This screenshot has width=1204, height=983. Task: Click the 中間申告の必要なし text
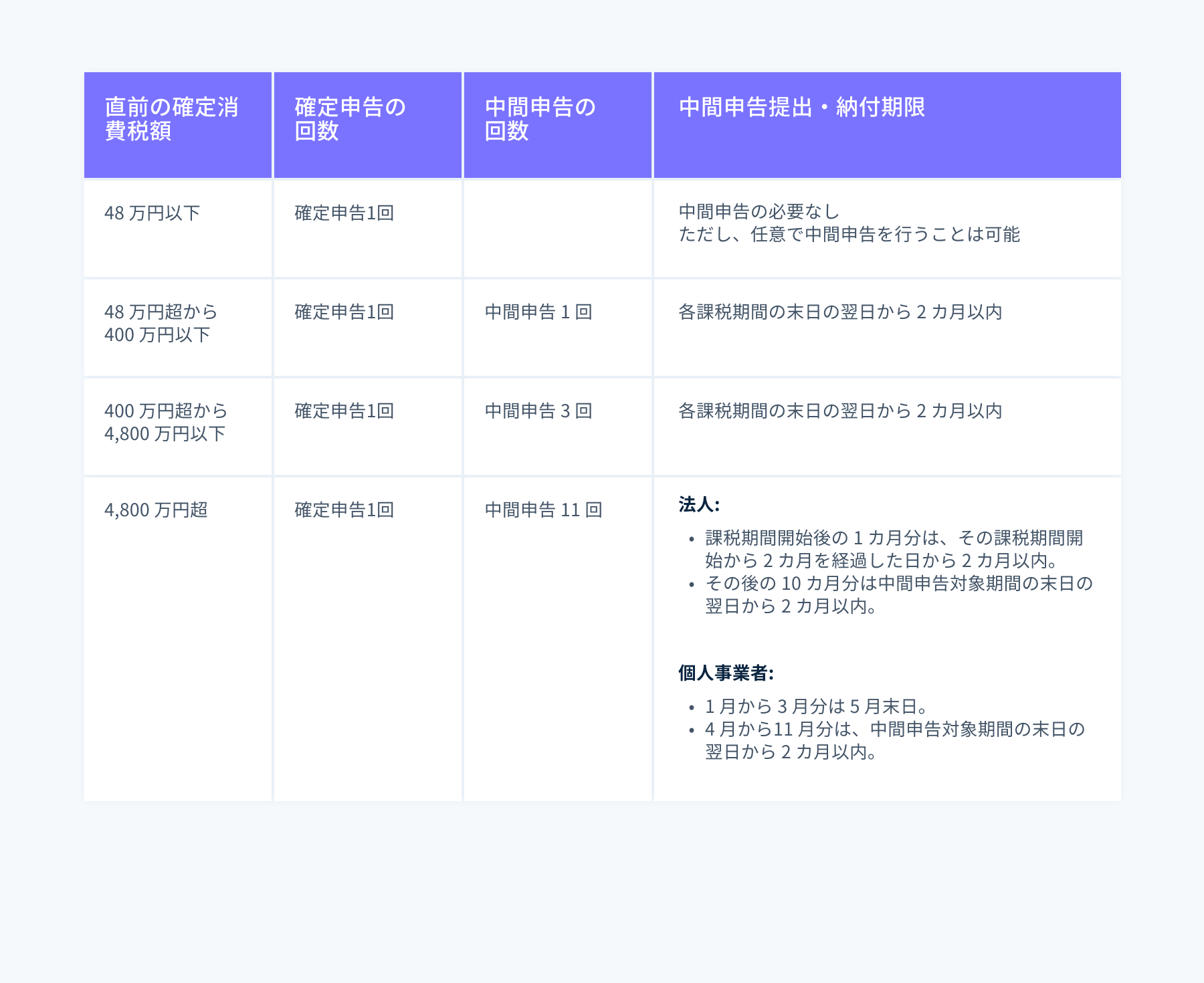click(x=759, y=212)
